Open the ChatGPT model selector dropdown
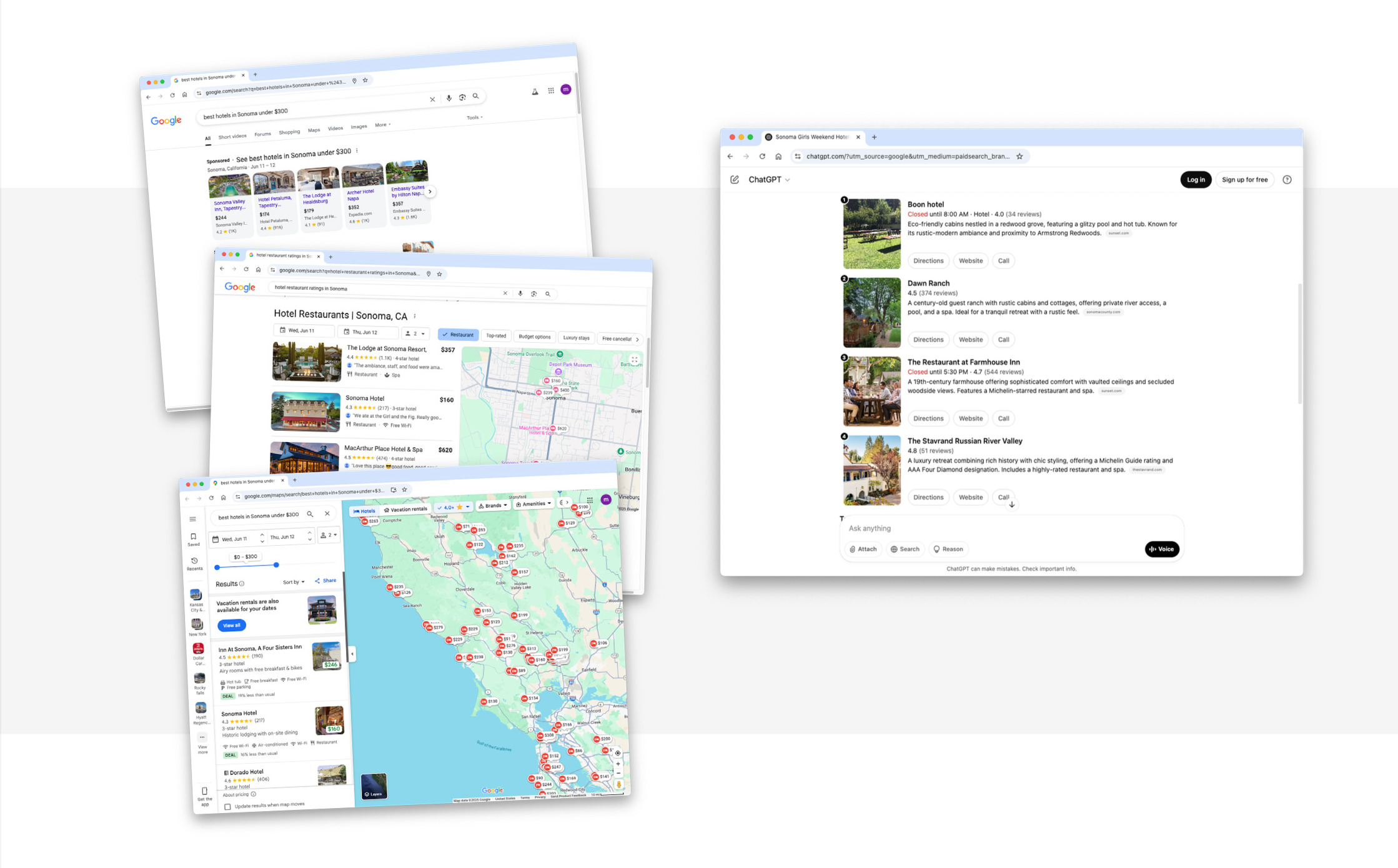This screenshot has width=1398, height=868. (770, 180)
